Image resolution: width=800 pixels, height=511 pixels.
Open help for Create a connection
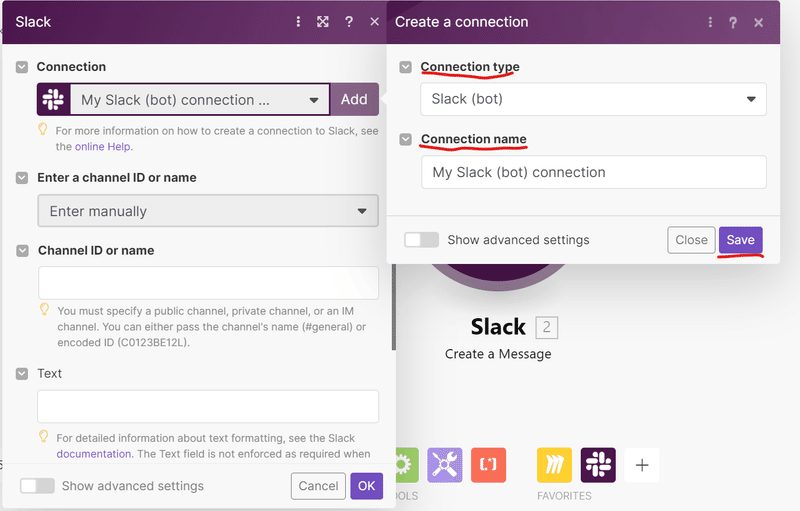coord(733,22)
